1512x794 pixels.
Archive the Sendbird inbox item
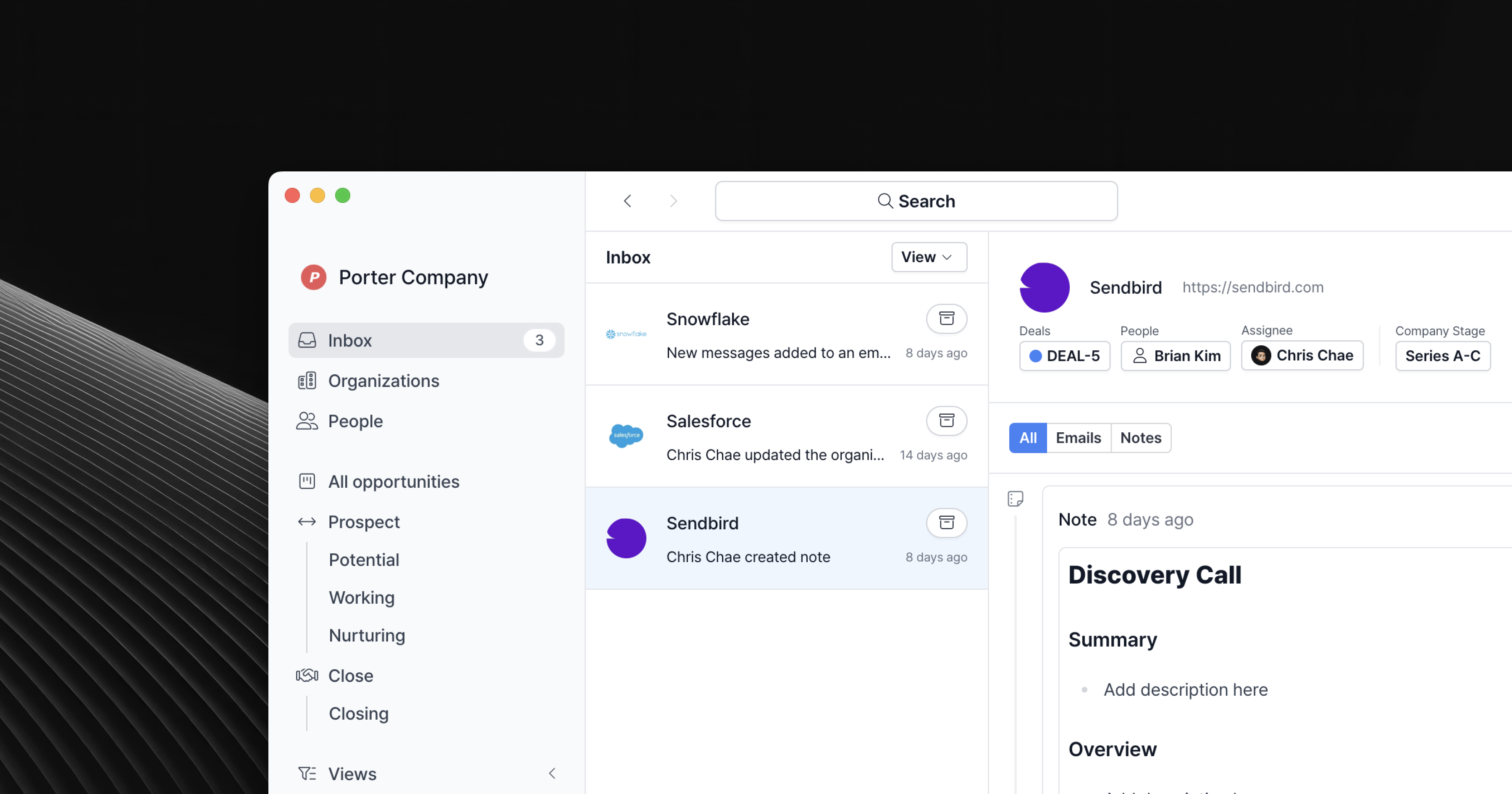click(x=946, y=523)
